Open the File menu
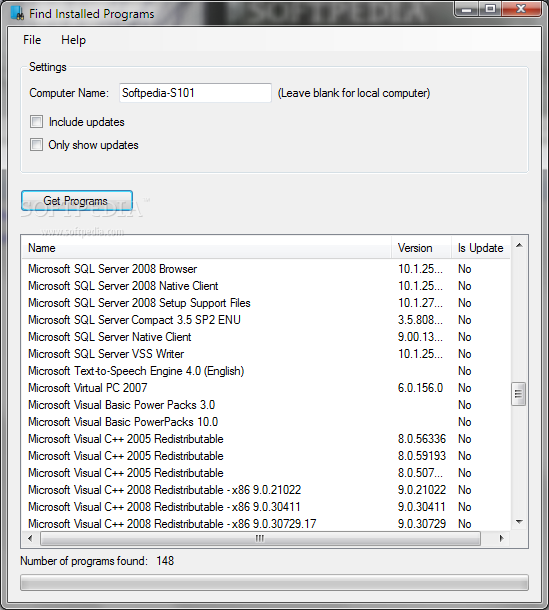The width and height of the screenshot is (549, 610). 32,40
